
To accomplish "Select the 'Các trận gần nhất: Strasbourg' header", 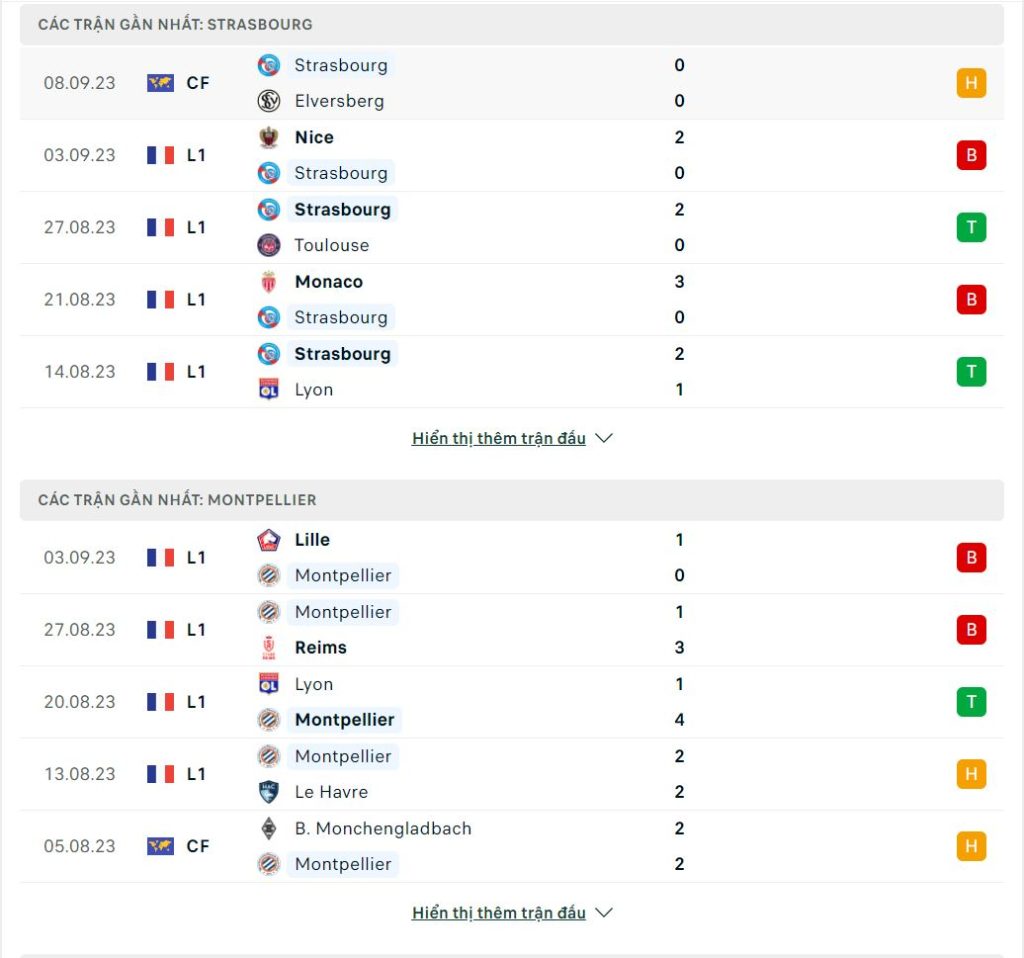I will tap(512, 25).
